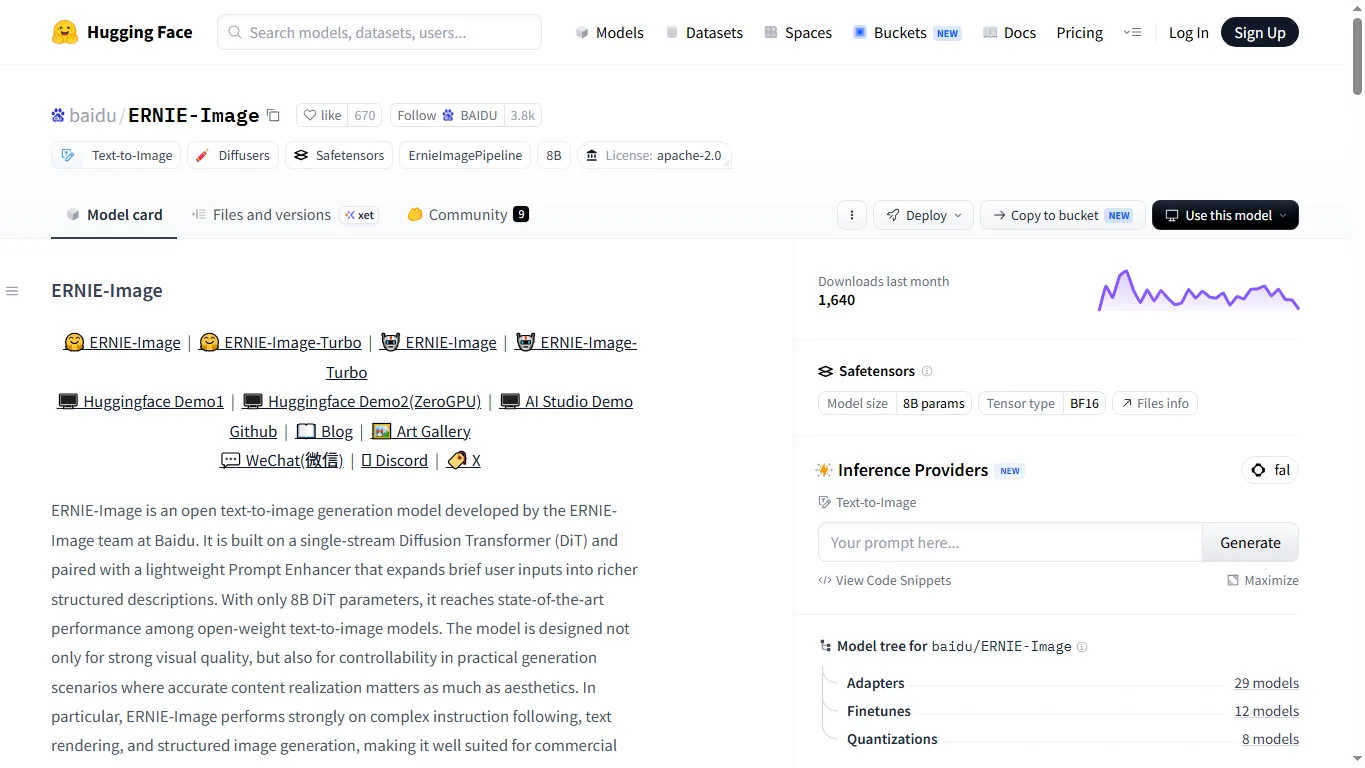Click the prompt input field
Screen dimensions: 1365x768
pyautogui.click(x=1010, y=542)
